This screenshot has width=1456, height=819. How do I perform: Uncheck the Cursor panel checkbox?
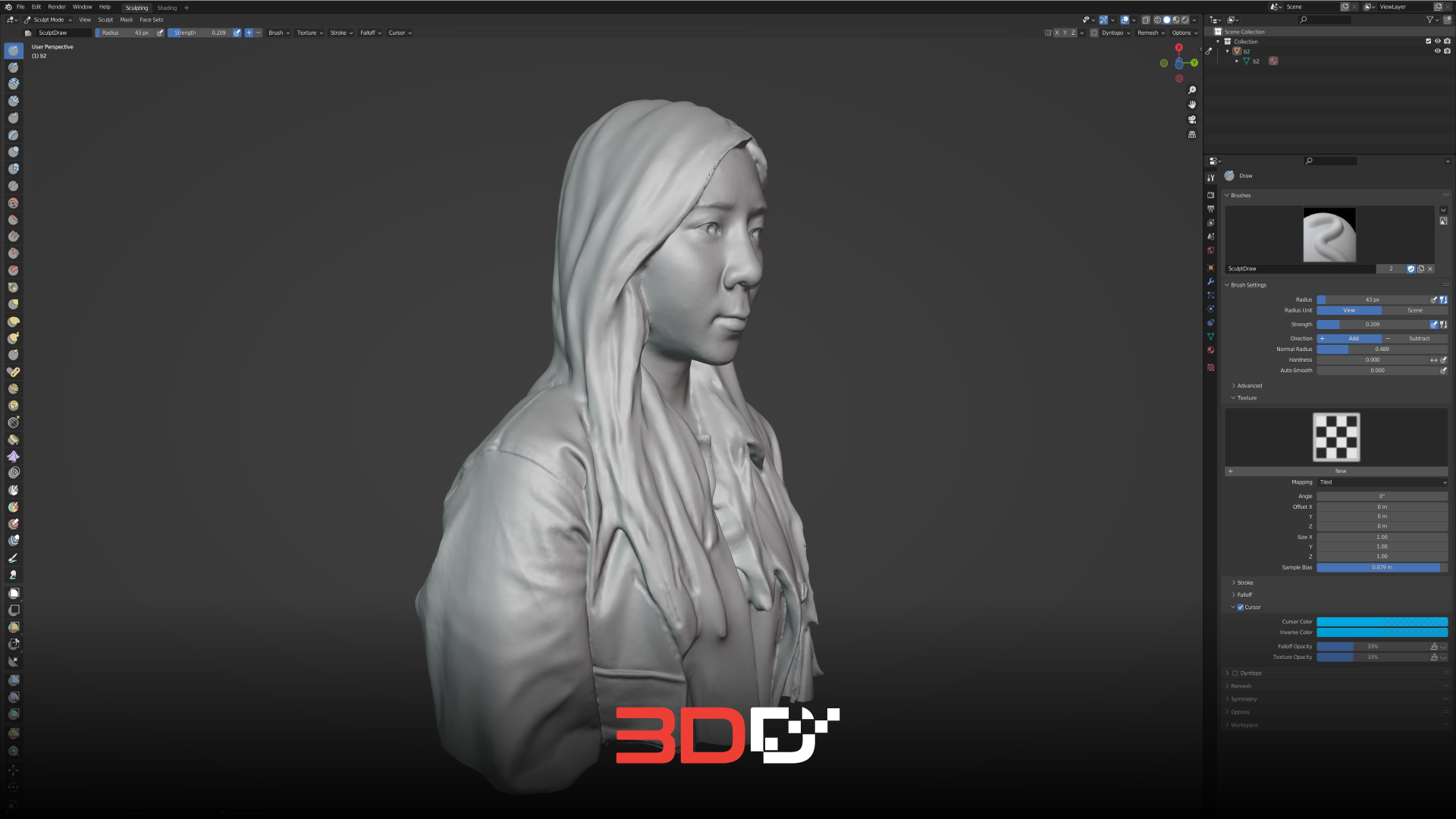click(1241, 607)
